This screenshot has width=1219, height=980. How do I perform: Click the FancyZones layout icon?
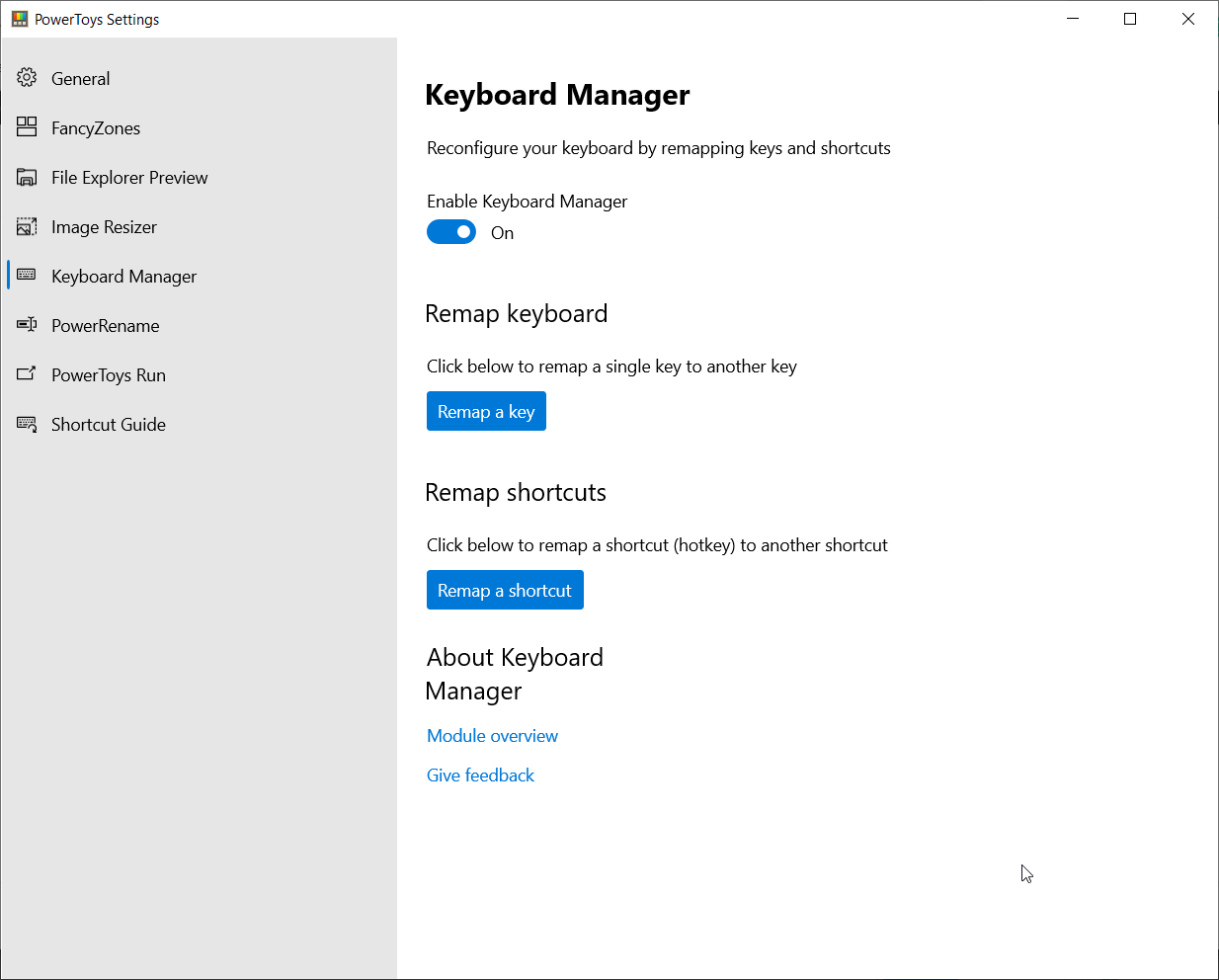[27, 127]
